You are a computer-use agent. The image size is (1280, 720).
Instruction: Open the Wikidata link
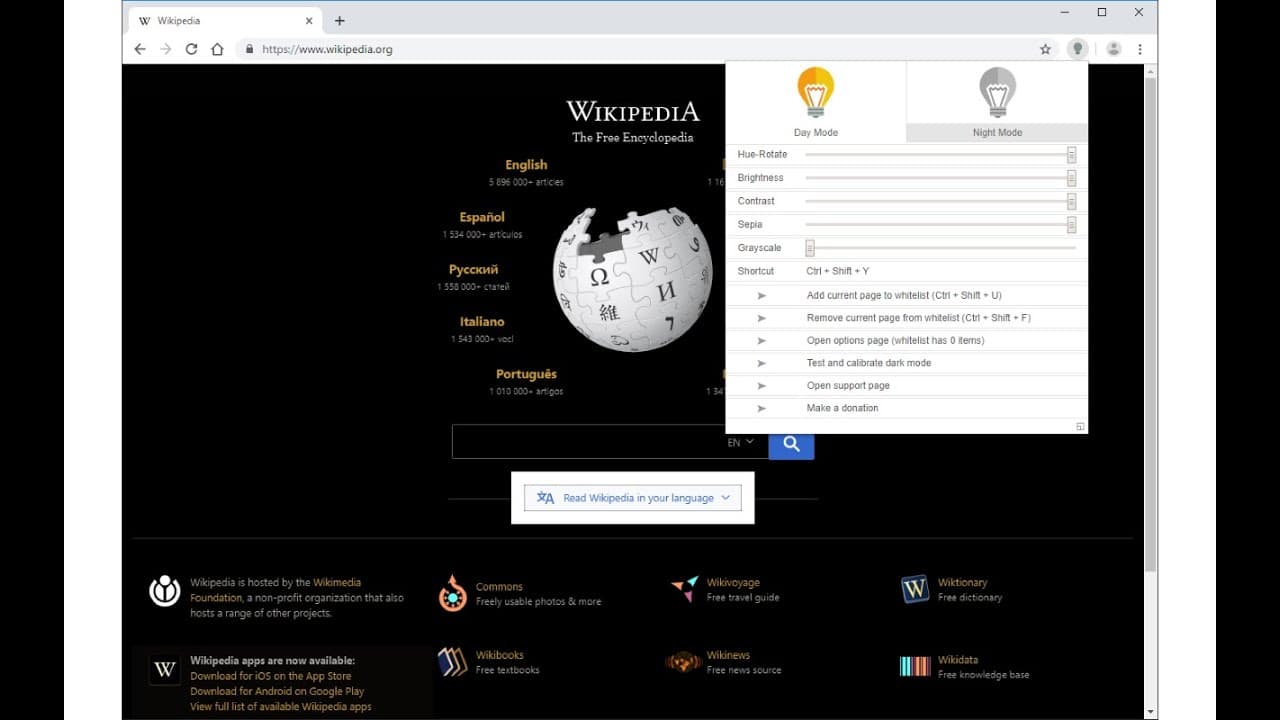[x=958, y=660]
